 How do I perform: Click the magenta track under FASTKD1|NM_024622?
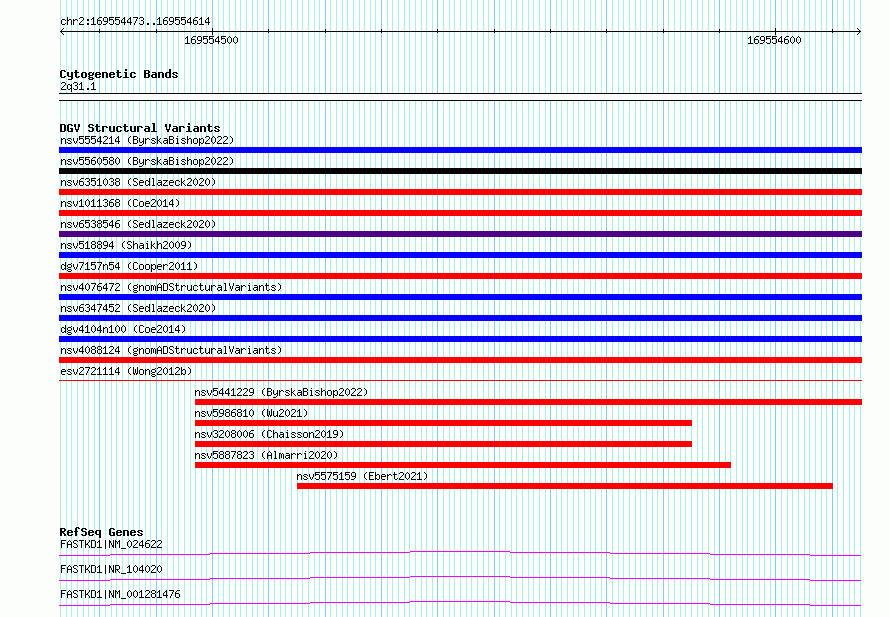click(x=460, y=553)
